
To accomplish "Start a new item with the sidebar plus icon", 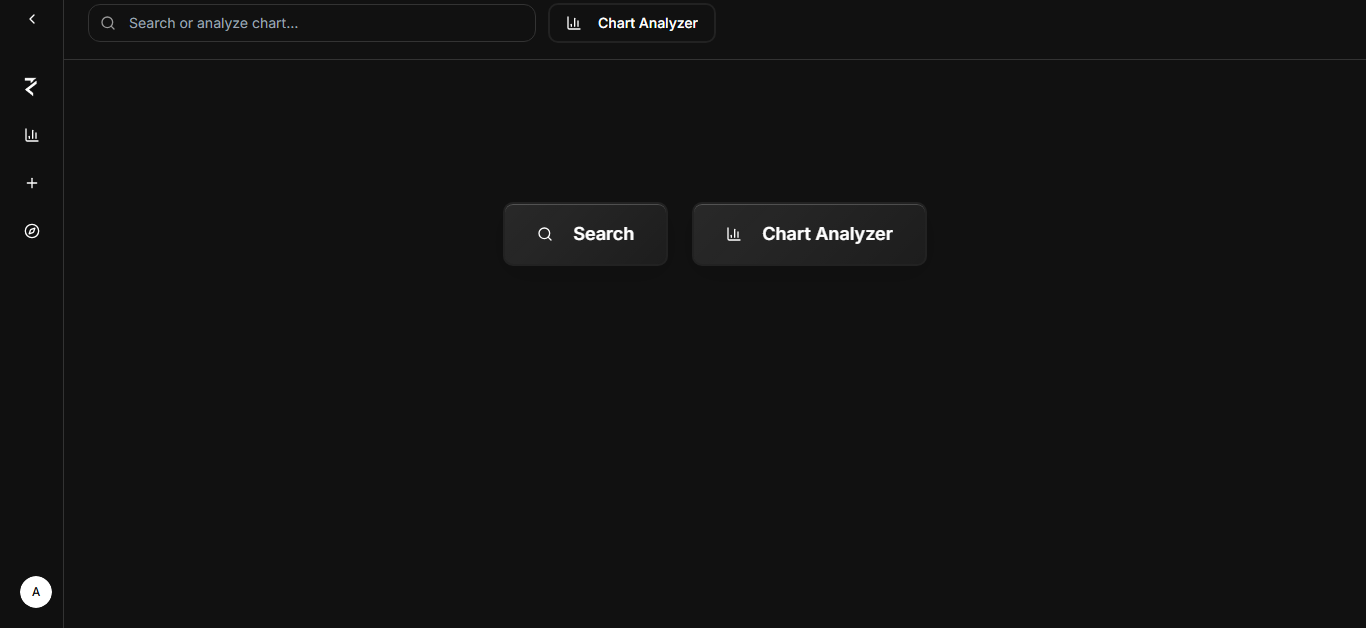I will click(31, 183).
